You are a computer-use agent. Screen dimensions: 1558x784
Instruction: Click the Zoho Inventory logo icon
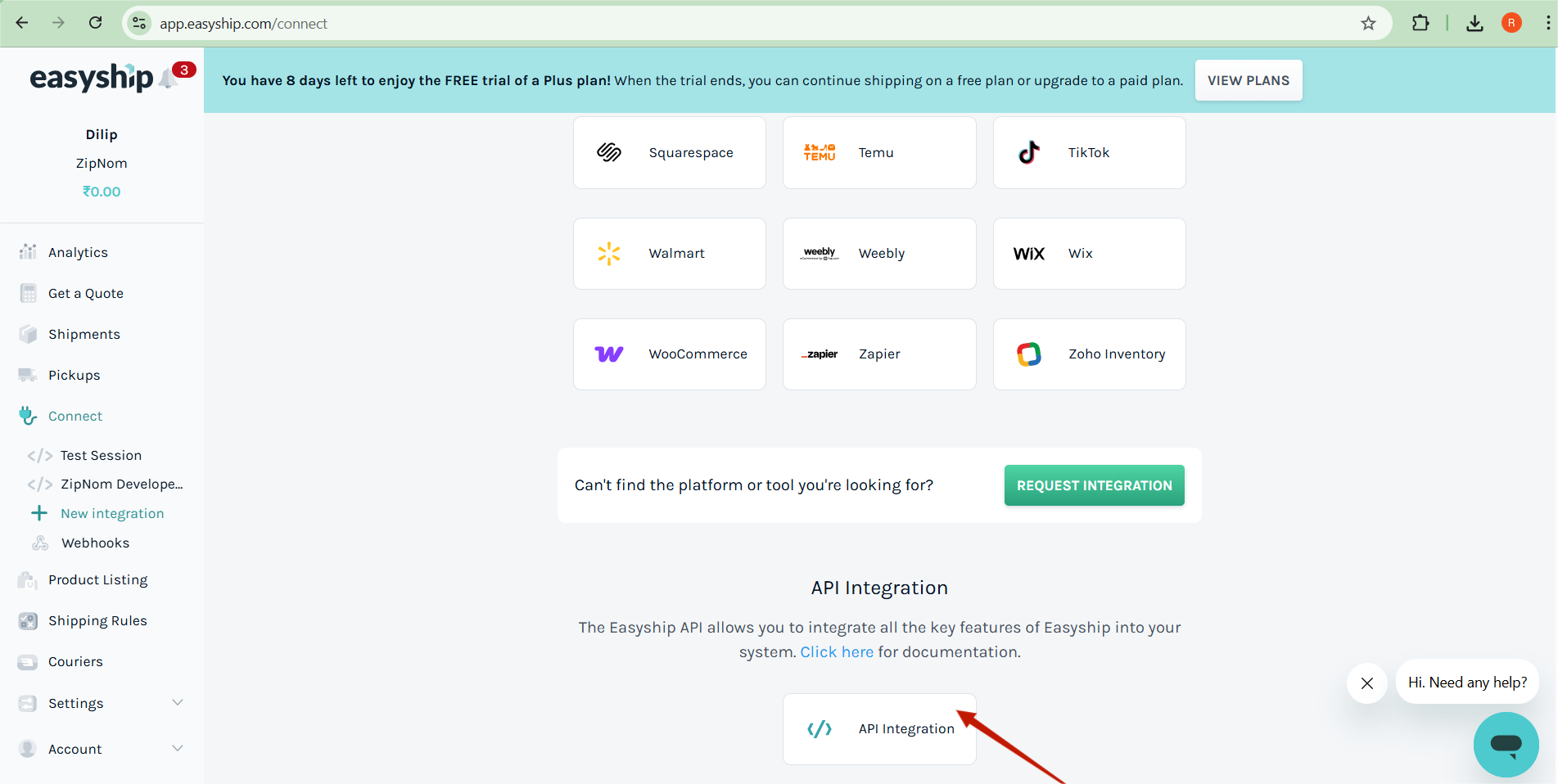pyautogui.click(x=1028, y=354)
